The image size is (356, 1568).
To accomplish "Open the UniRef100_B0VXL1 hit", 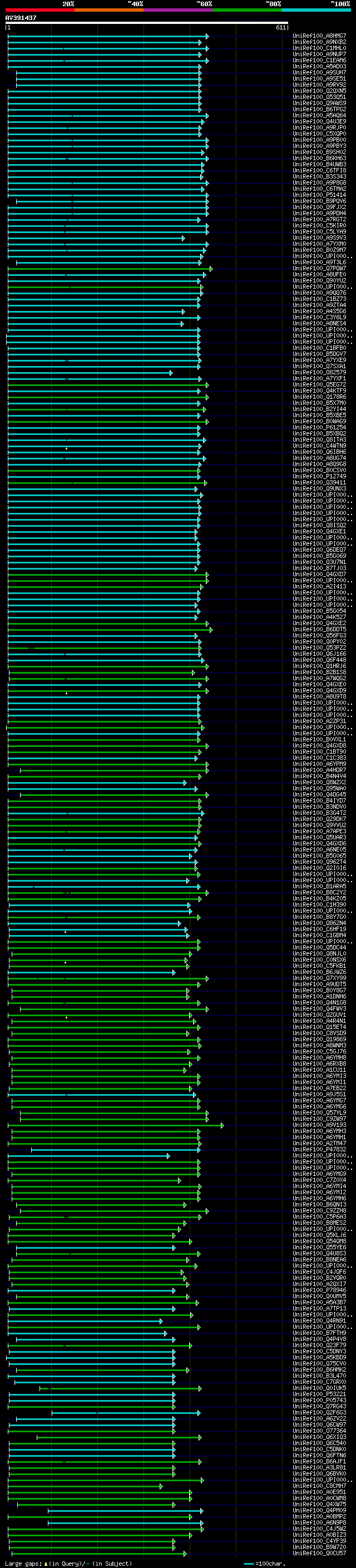I will (319, 740).
